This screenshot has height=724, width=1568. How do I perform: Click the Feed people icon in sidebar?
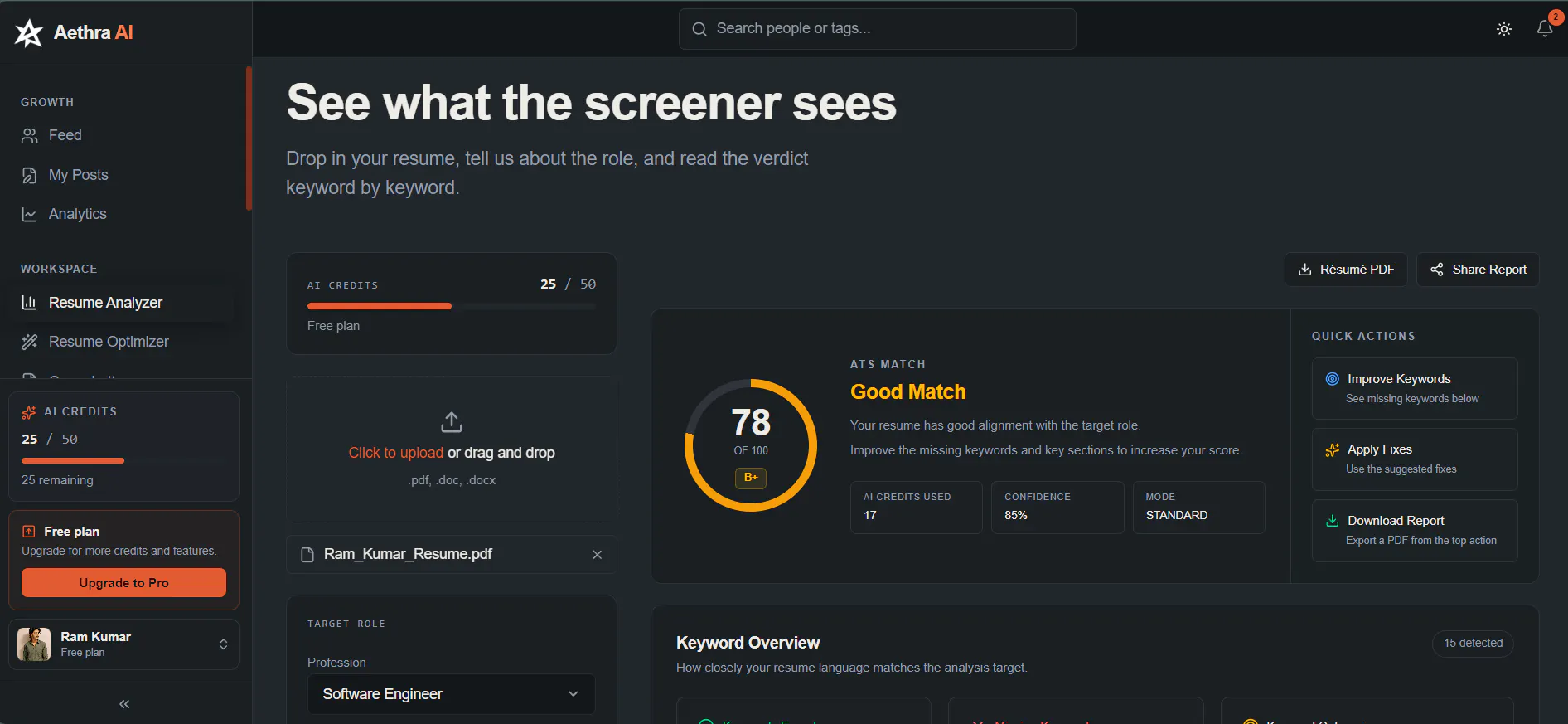(x=30, y=135)
